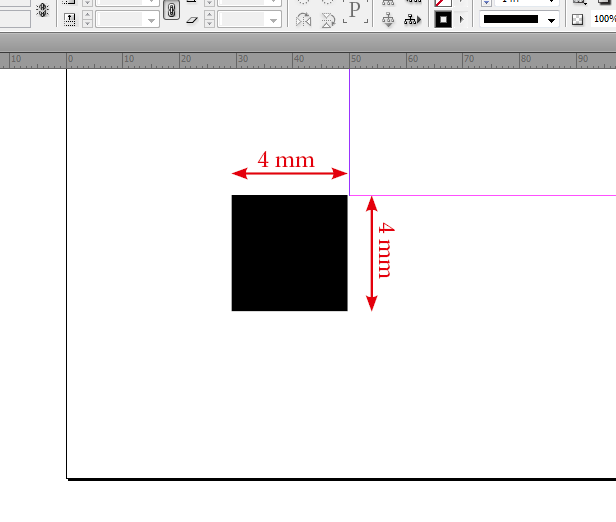Click the Flip Vertical icon

tap(328, 20)
